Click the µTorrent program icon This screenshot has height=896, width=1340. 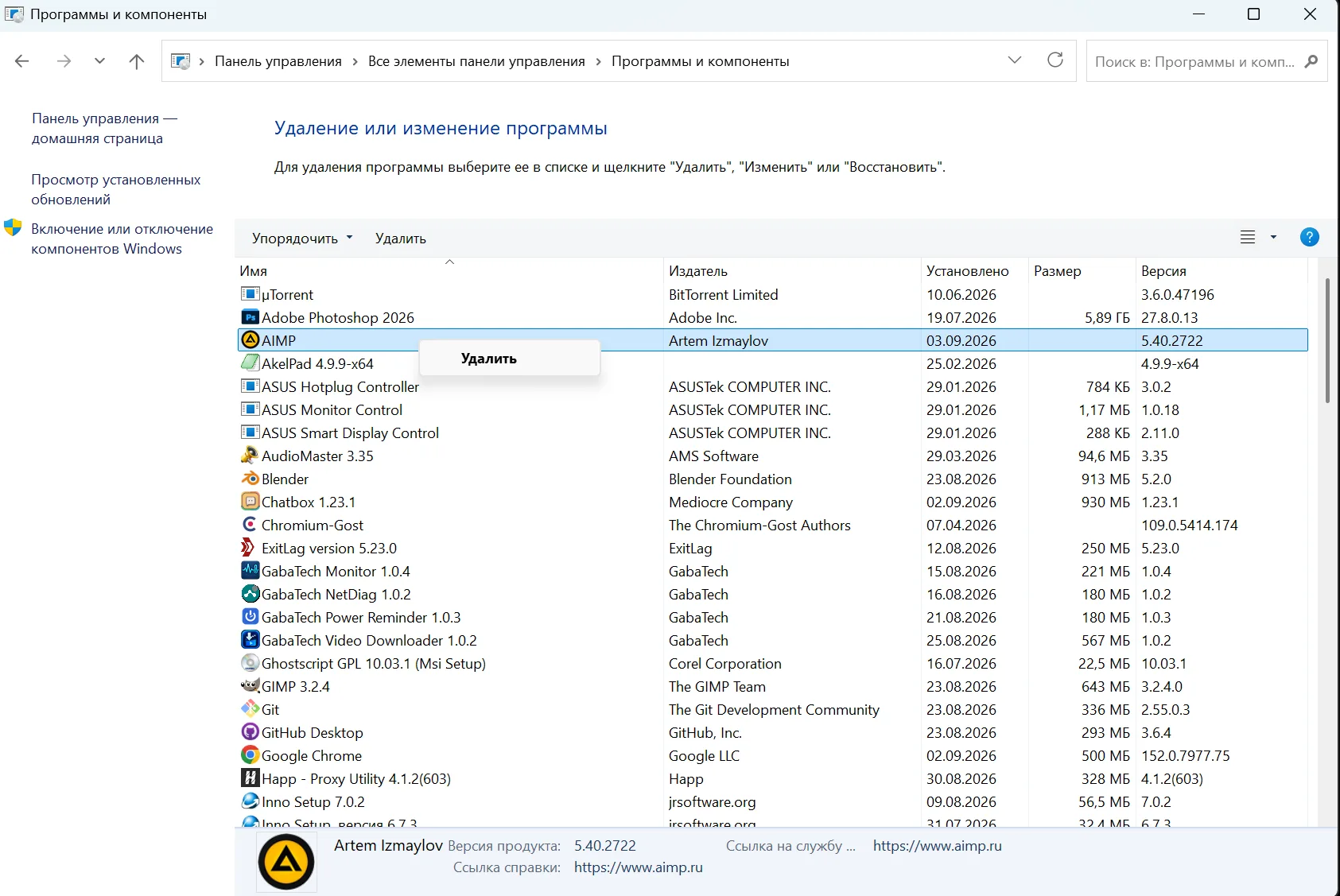coord(250,294)
